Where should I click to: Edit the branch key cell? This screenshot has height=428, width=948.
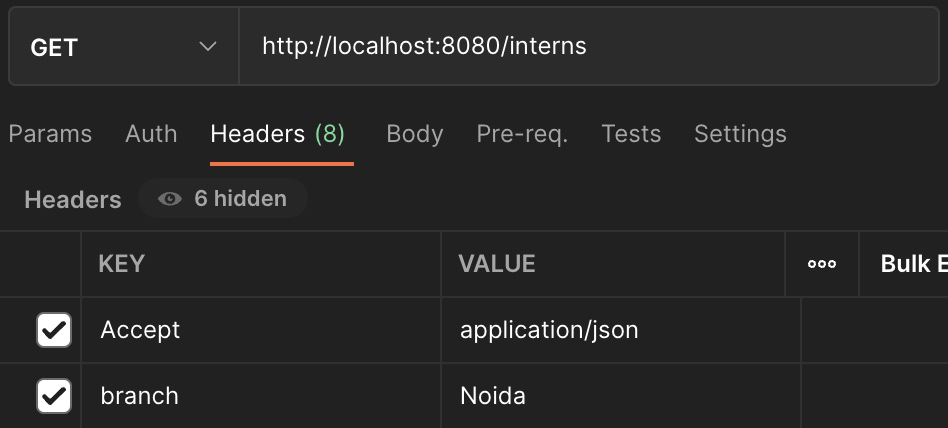(260, 396)
